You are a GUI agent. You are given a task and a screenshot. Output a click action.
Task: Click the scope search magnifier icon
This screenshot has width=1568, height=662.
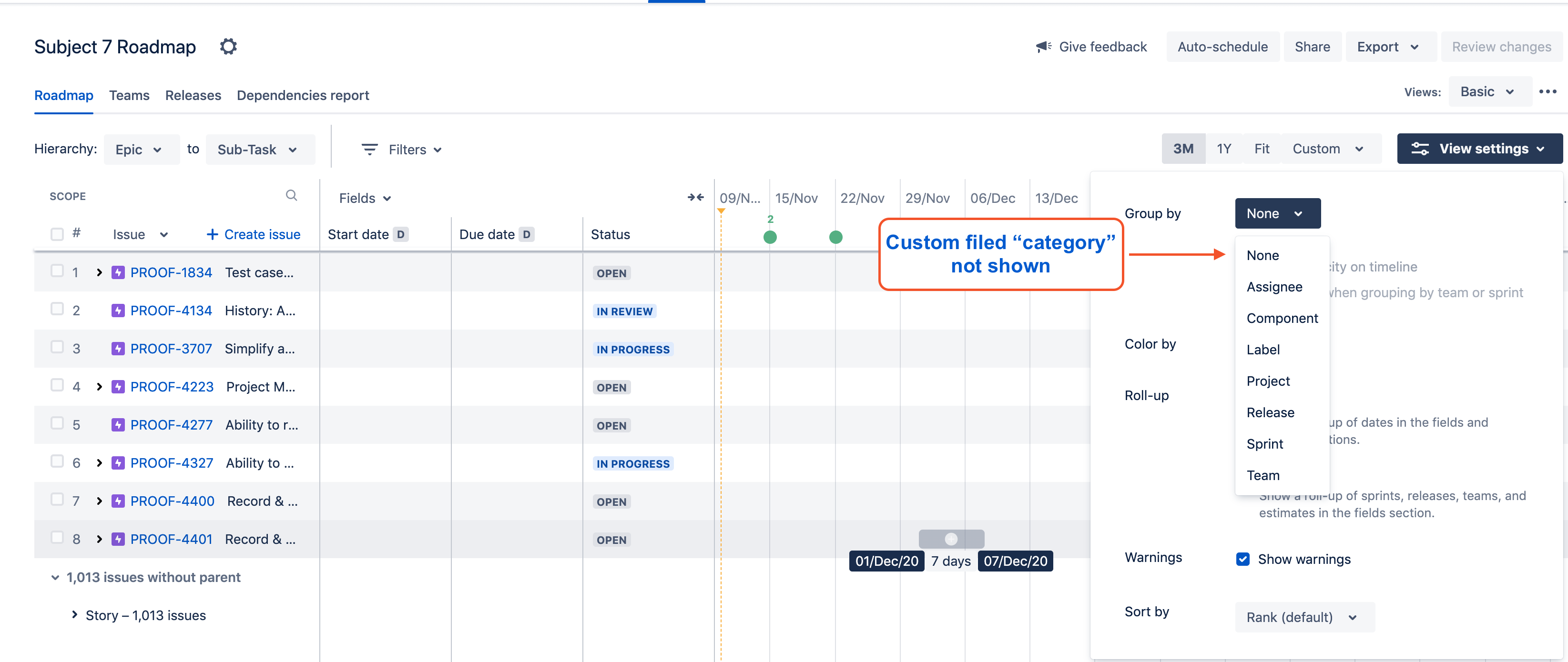[x=292, y=195]
